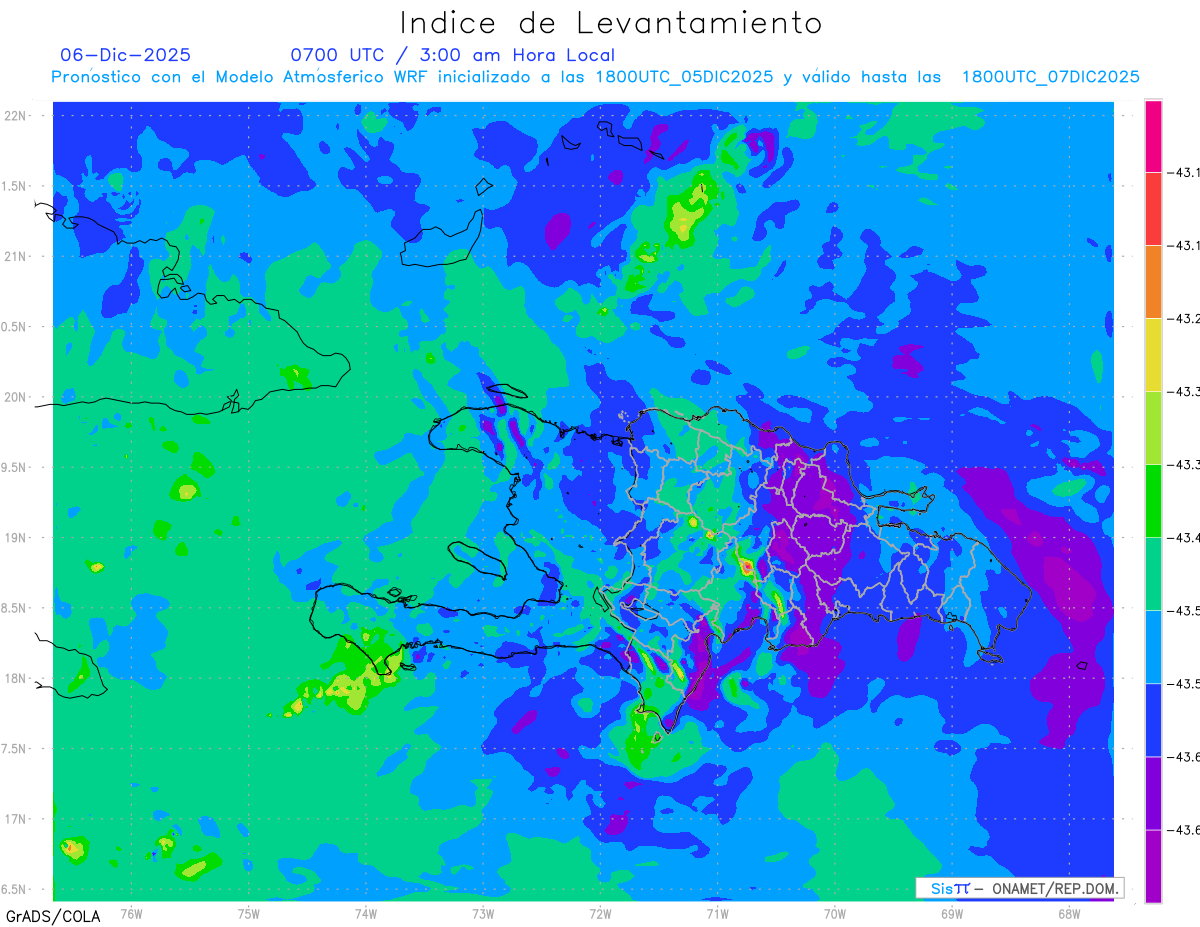Screen dimensions: 1200x927
Task: Pick the yellow swatch in the color bar
Action: [1153, 355]
